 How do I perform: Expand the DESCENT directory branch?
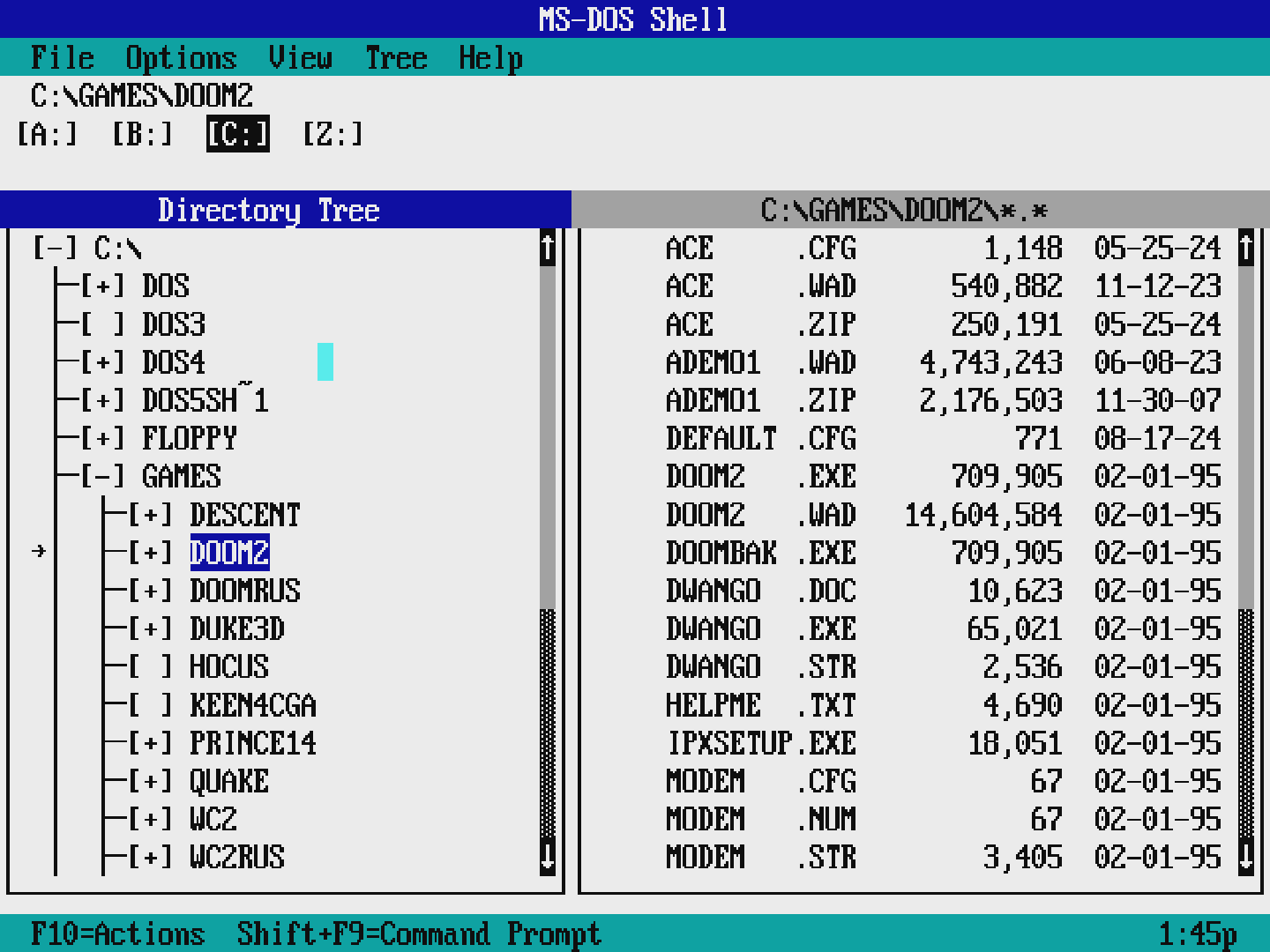tap(151, 515)
